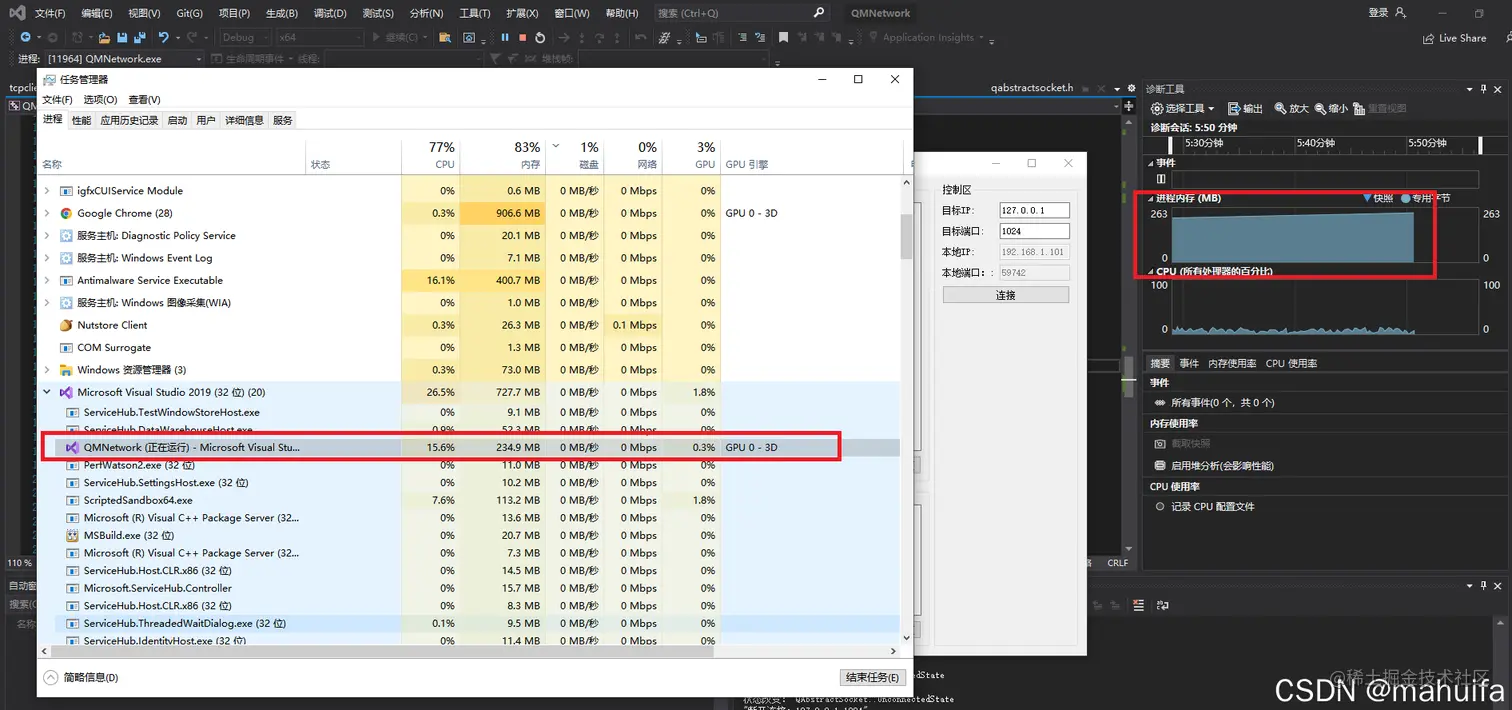Click the Nutstore Client process icon
The image size is (1512, 710).
pos(66,325)
